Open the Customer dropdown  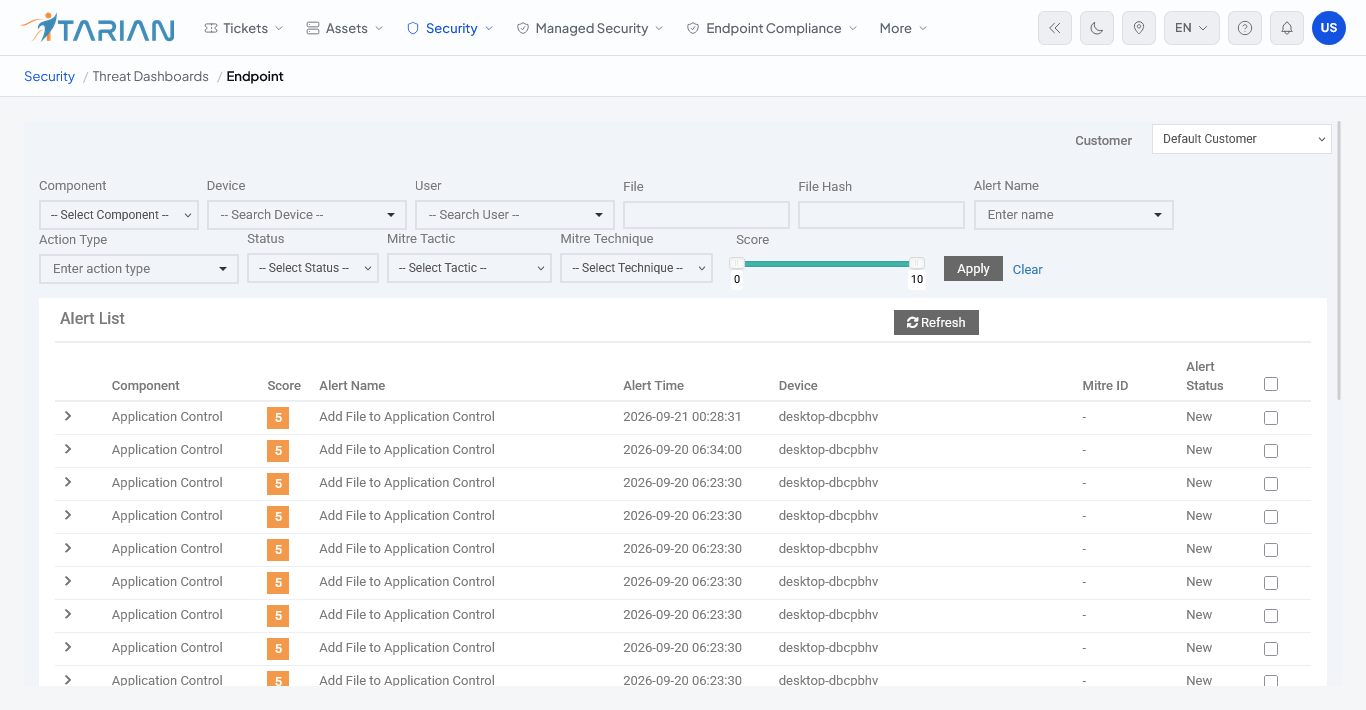1242,139
